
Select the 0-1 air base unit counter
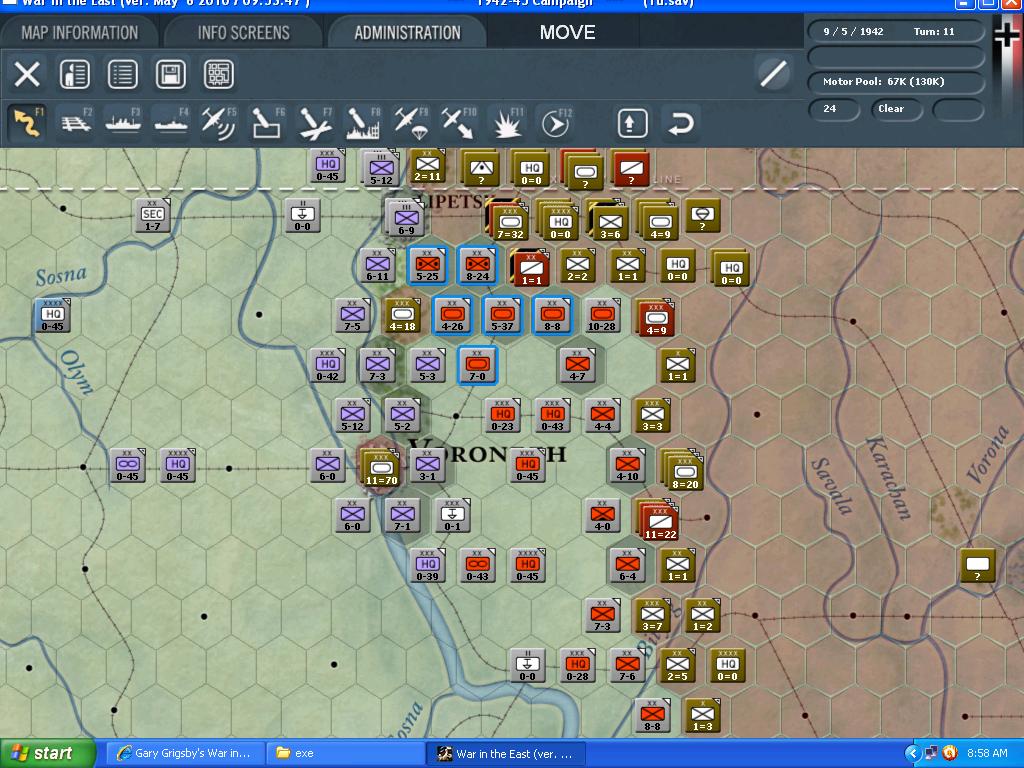pyautogui.click(x=452, y=517)
